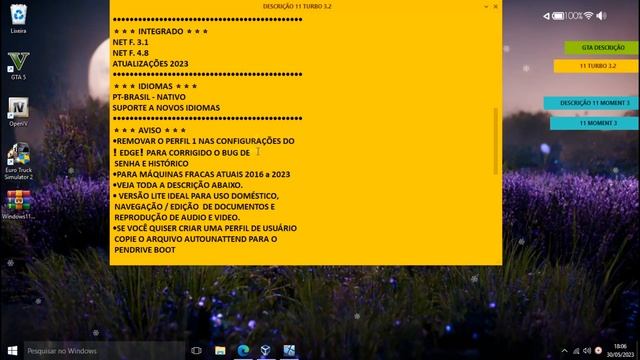Screen dimensions: 640x360
Task: Open File Explorer from the taskbar
Action: (x=220, y=351)
